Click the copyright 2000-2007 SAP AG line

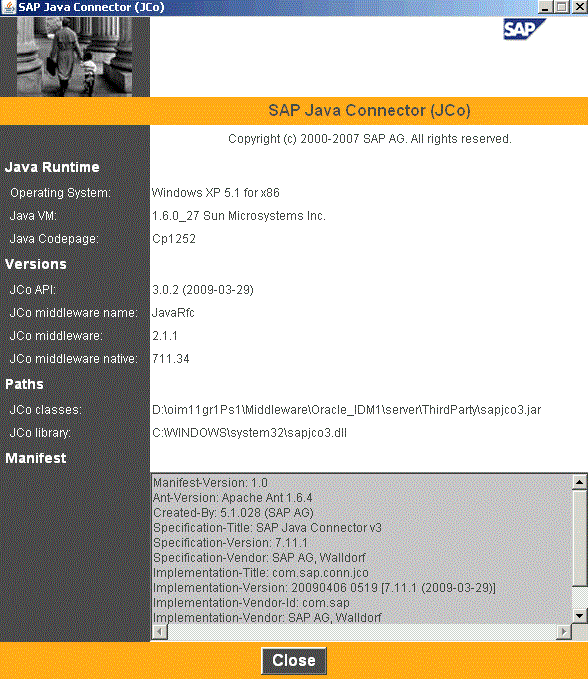[370, 139]
